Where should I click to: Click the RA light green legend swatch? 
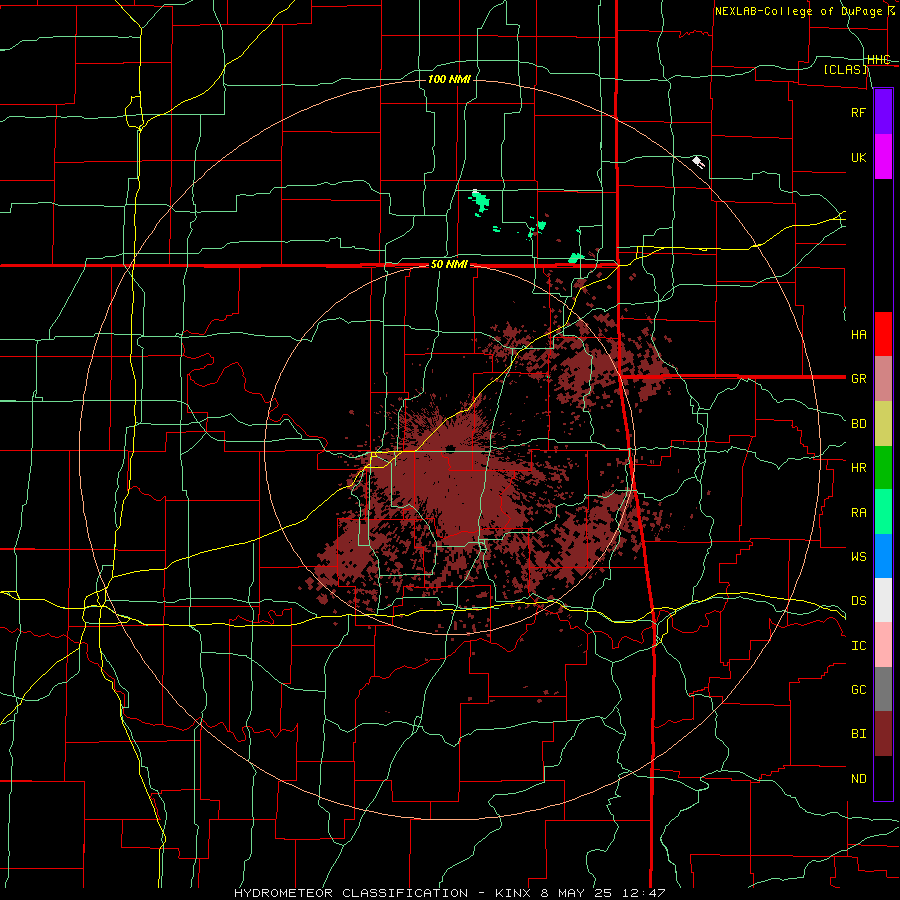pos(883,512)
